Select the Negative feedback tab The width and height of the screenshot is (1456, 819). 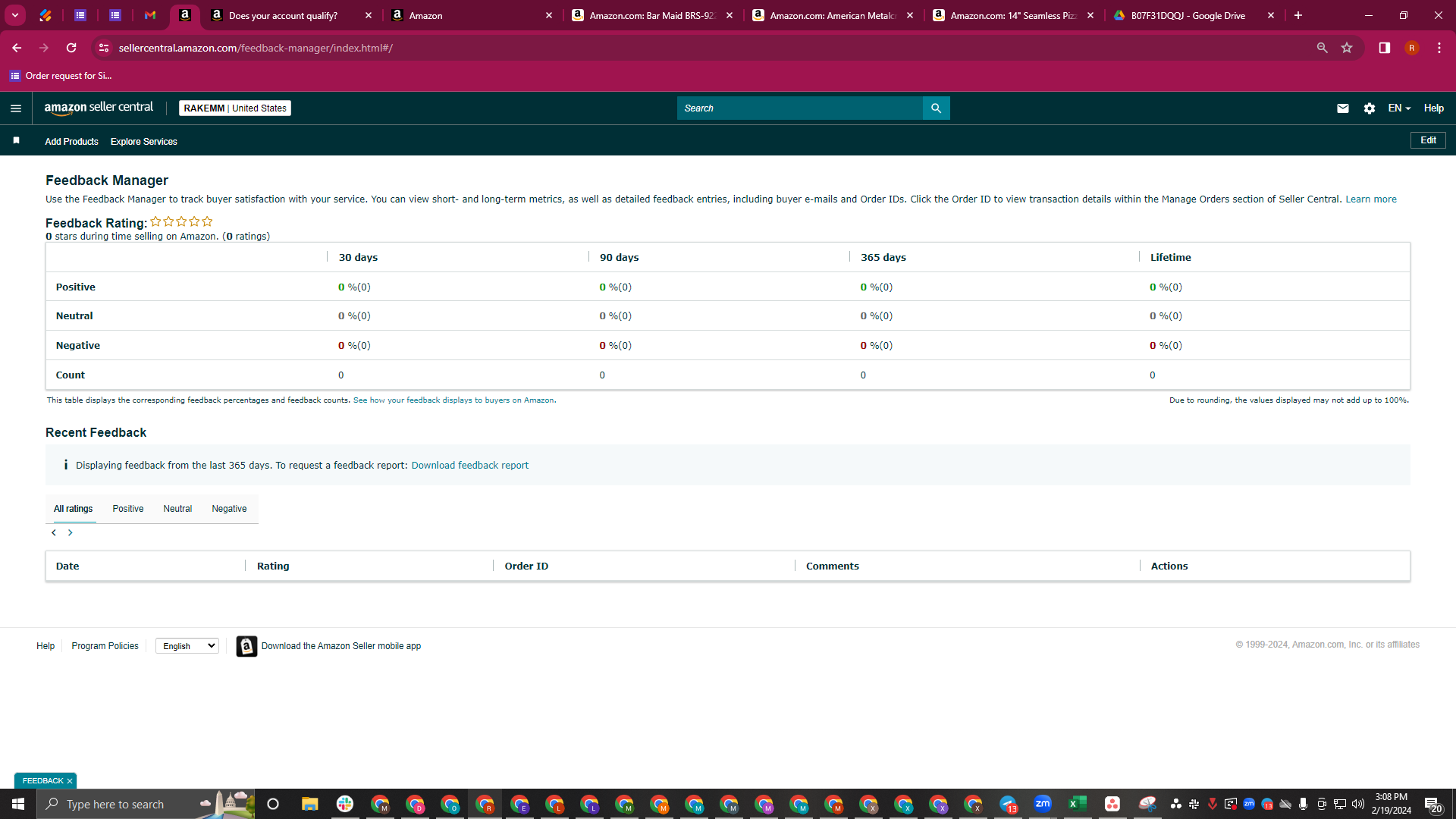point(229,509)
